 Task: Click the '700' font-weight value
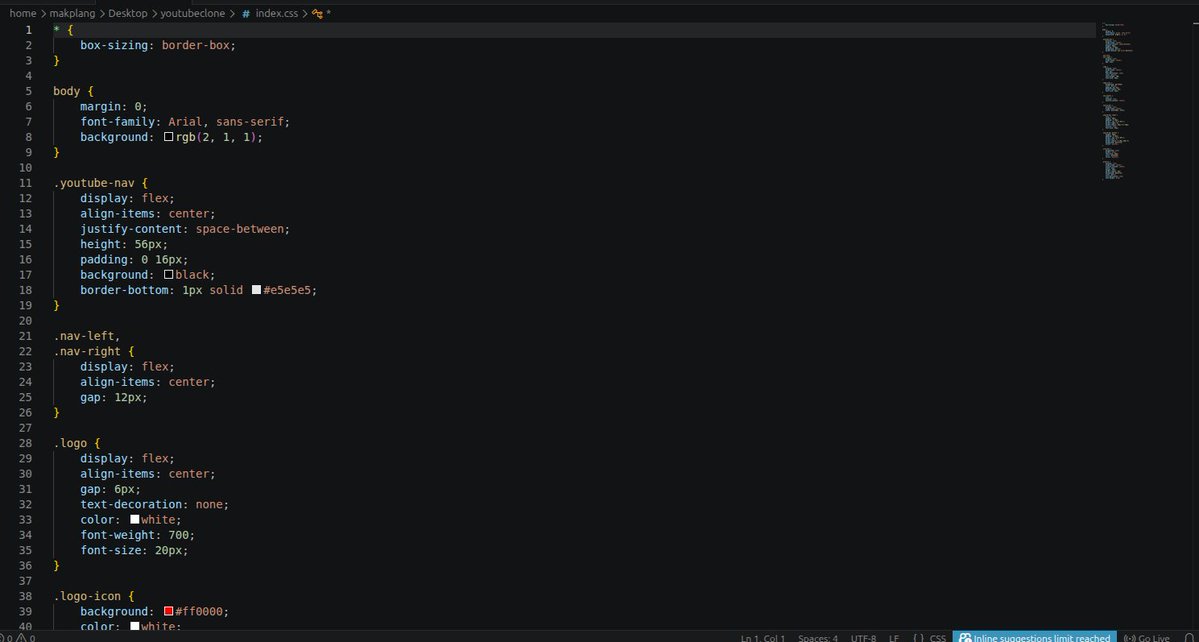point(178,535)
